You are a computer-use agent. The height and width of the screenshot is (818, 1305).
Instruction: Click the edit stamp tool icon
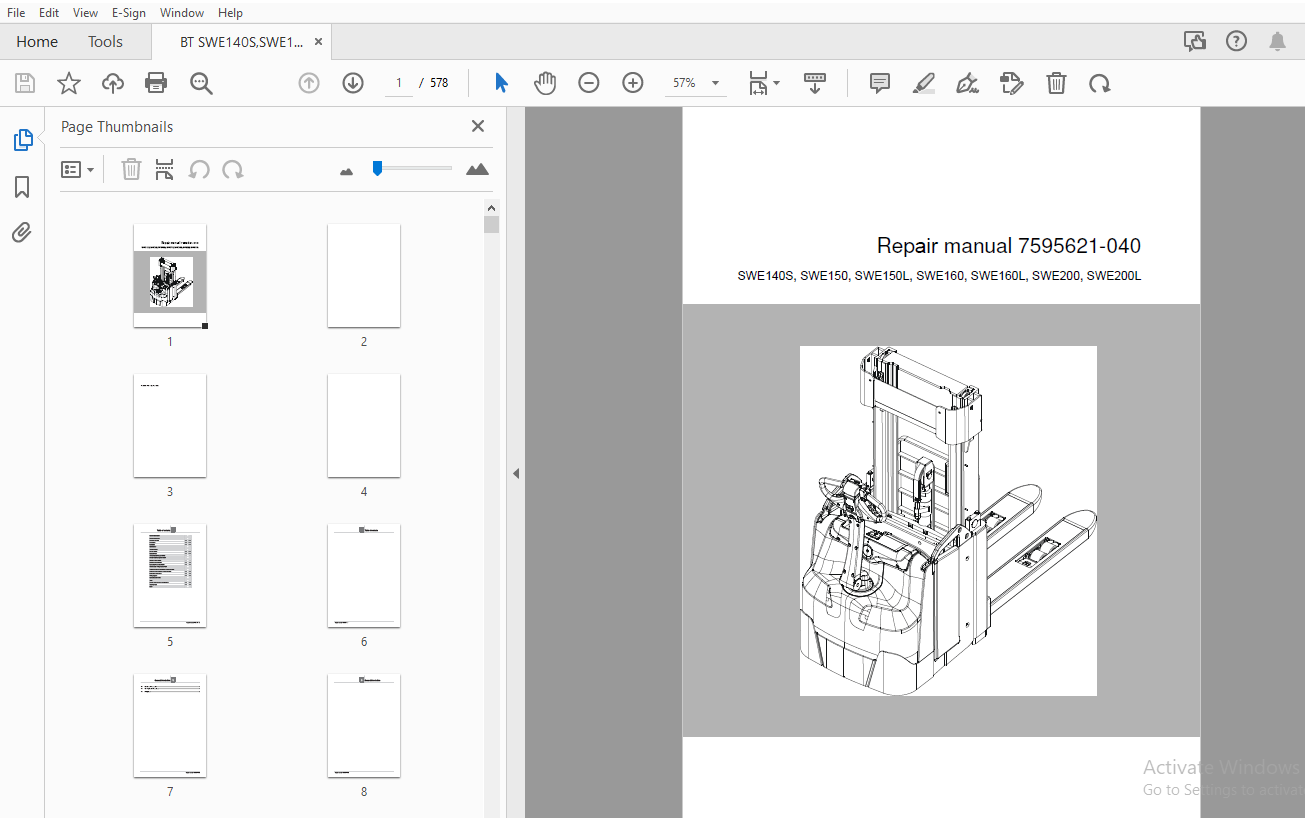[1012, 83]
